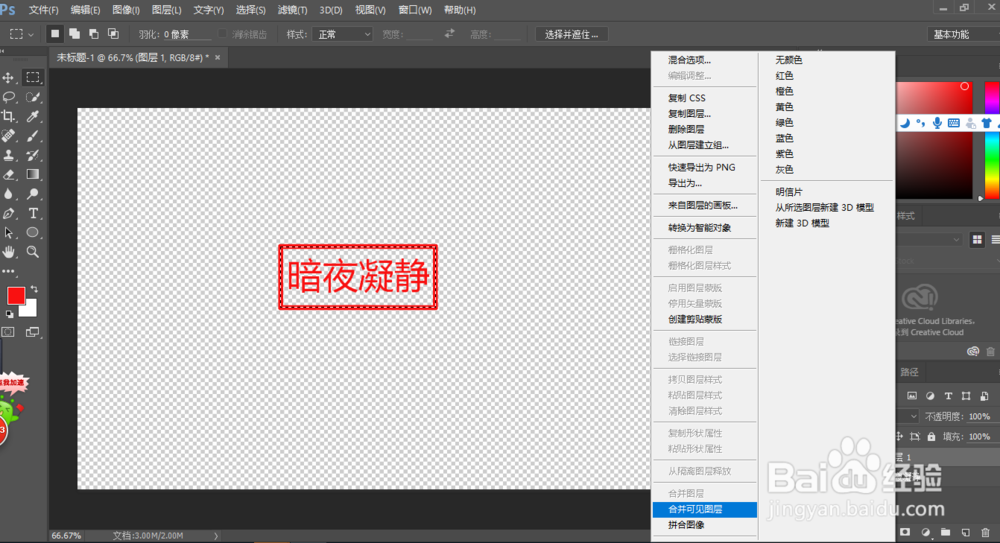Select the Pen tool
Image resolution: width=1000 pixels, height=543 pixels.
click(x=8, y=213)
